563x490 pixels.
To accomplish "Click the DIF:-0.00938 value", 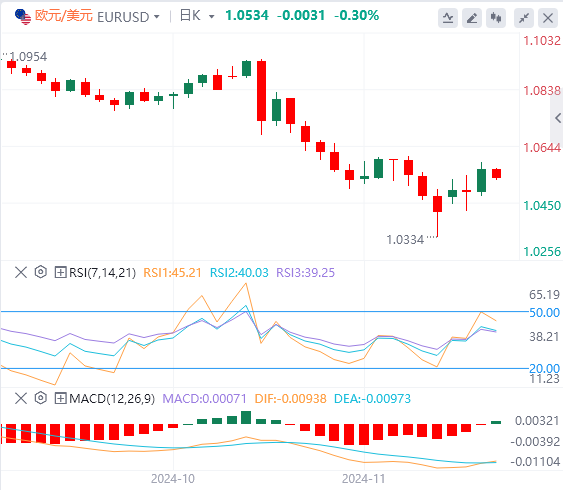I will [x=290, y=399].
